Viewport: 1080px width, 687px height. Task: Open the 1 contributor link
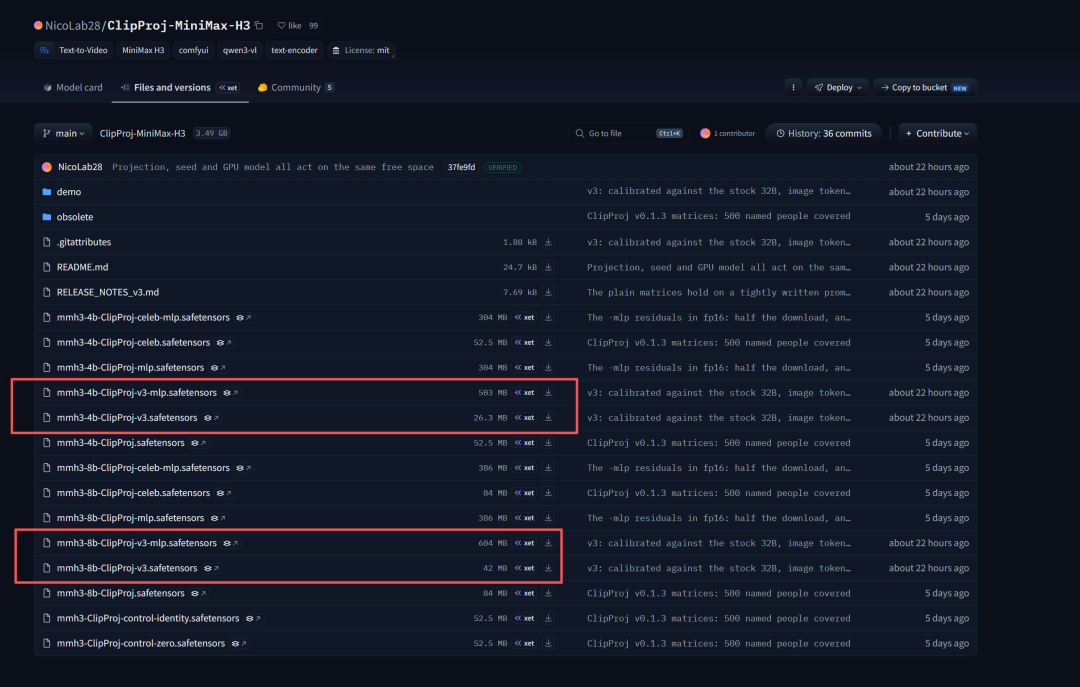click(x=727, y=134)
